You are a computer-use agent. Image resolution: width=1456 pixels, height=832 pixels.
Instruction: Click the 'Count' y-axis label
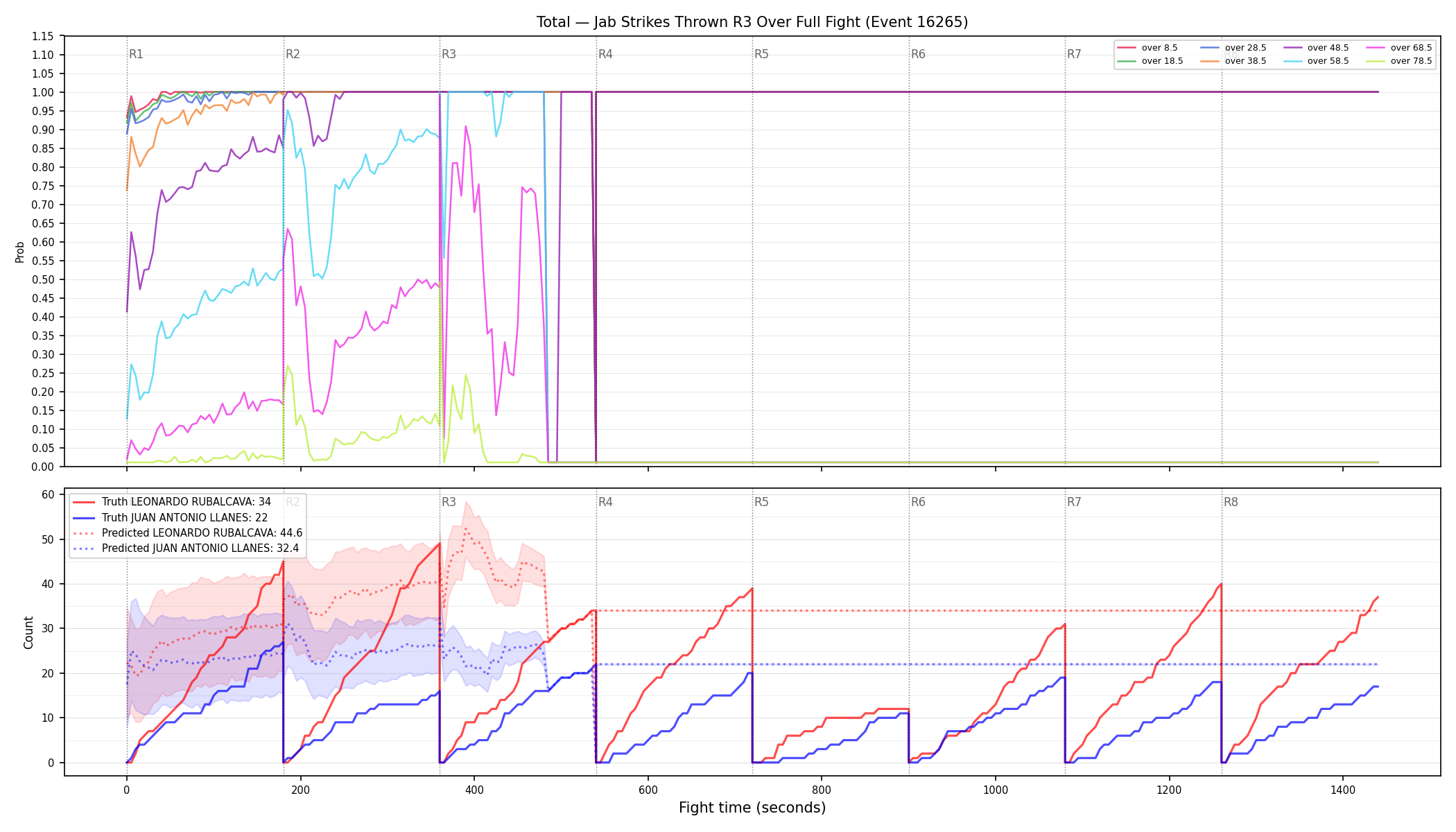coord(28,632)
